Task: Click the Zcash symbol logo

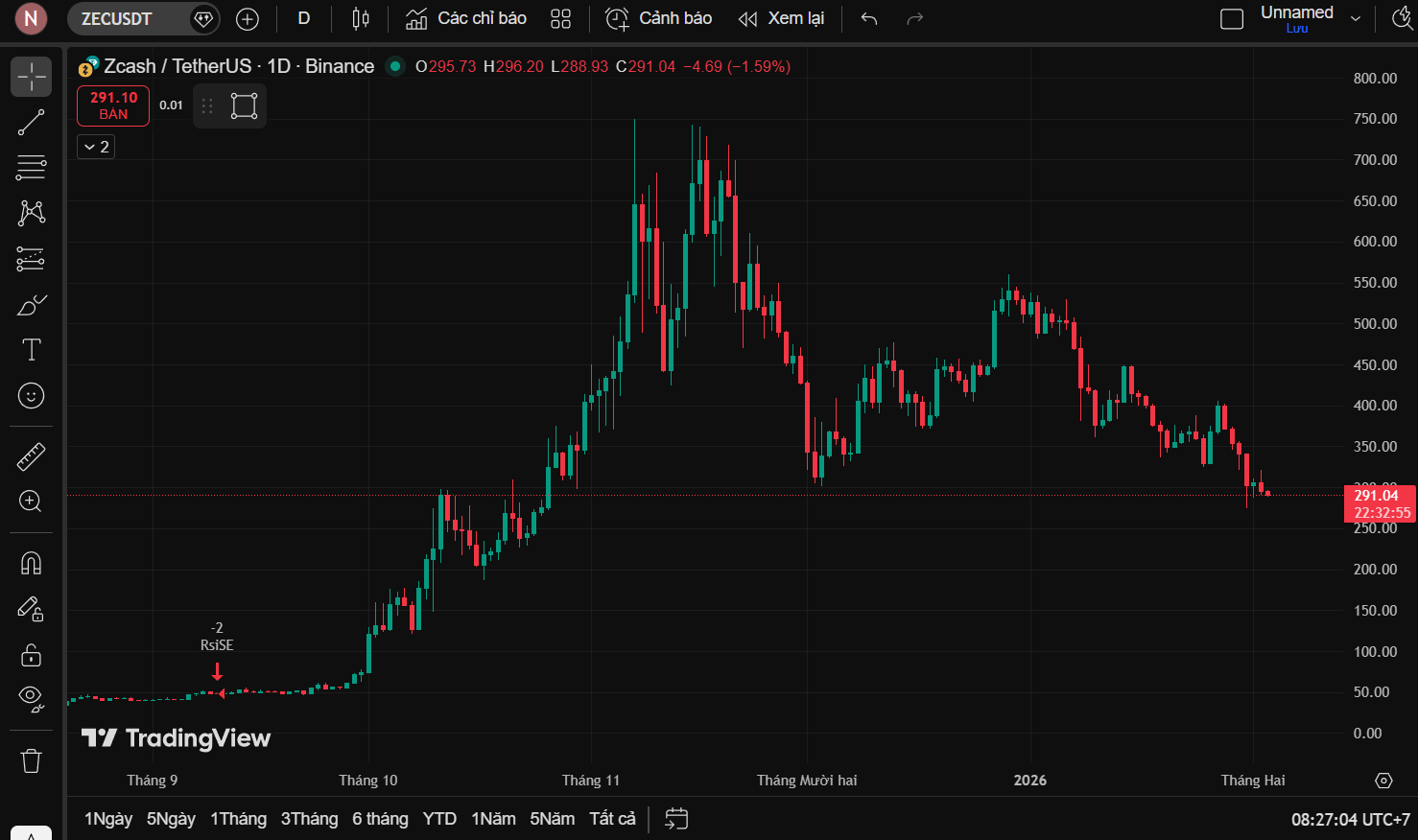Action: point(88,66)
